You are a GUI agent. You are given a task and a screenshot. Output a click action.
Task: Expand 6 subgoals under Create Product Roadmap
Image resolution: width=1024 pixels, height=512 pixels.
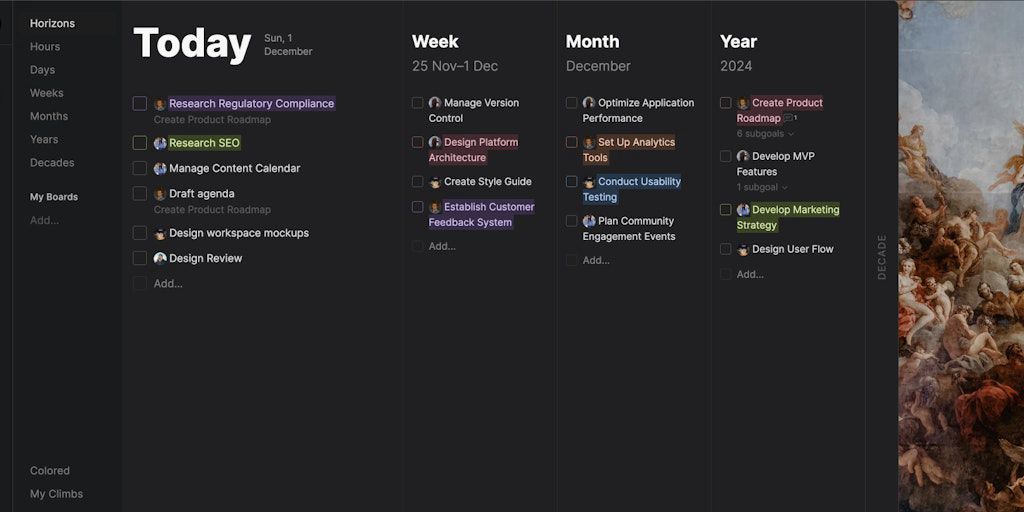[765, 134]
